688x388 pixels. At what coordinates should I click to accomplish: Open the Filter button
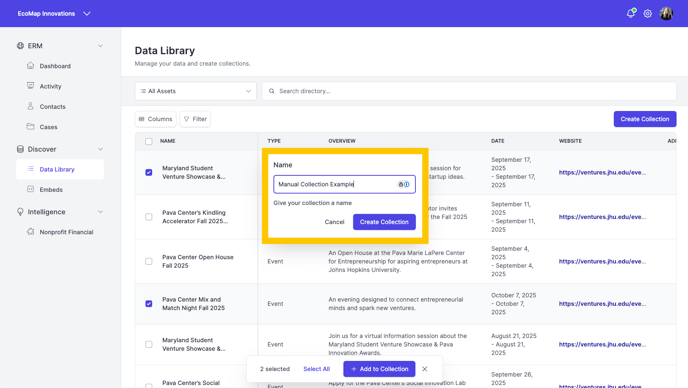point(195,119)
